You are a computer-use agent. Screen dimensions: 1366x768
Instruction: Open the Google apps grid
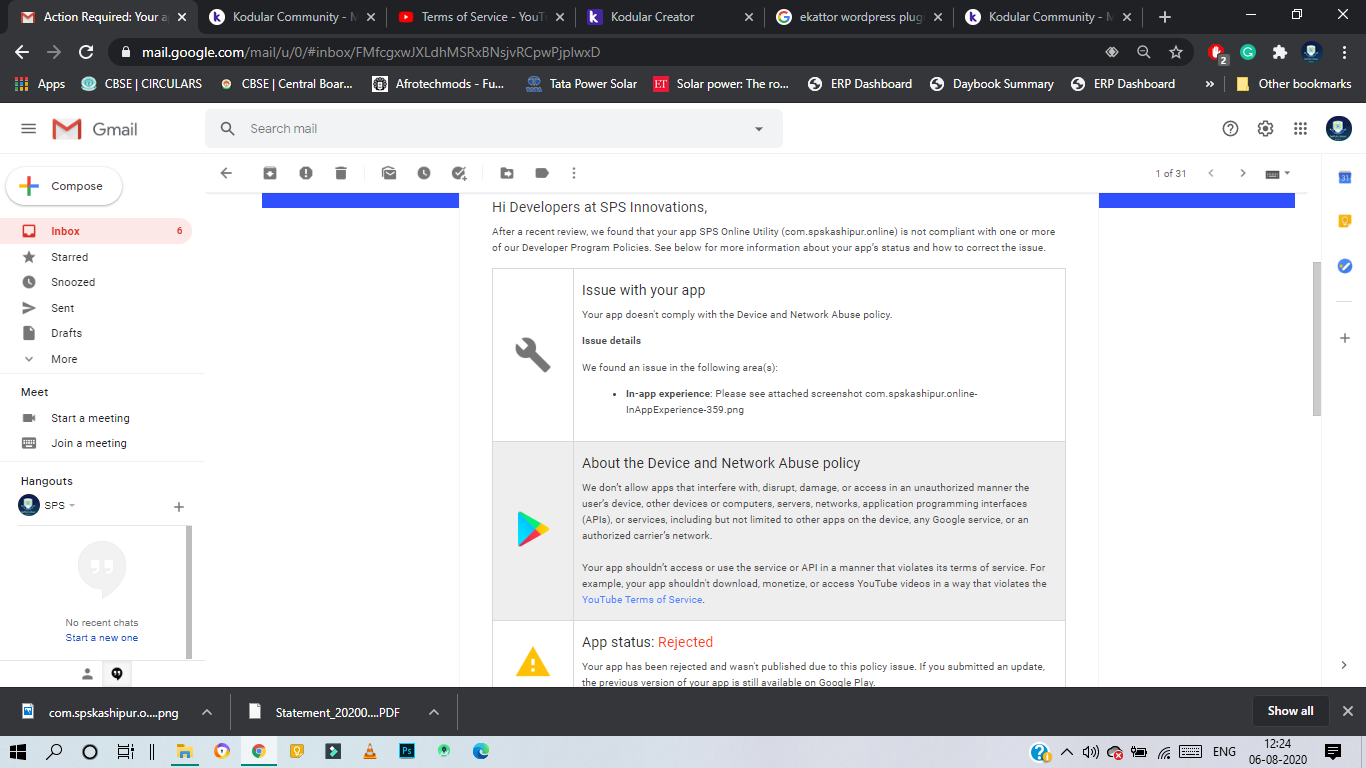coord(1300,129)
